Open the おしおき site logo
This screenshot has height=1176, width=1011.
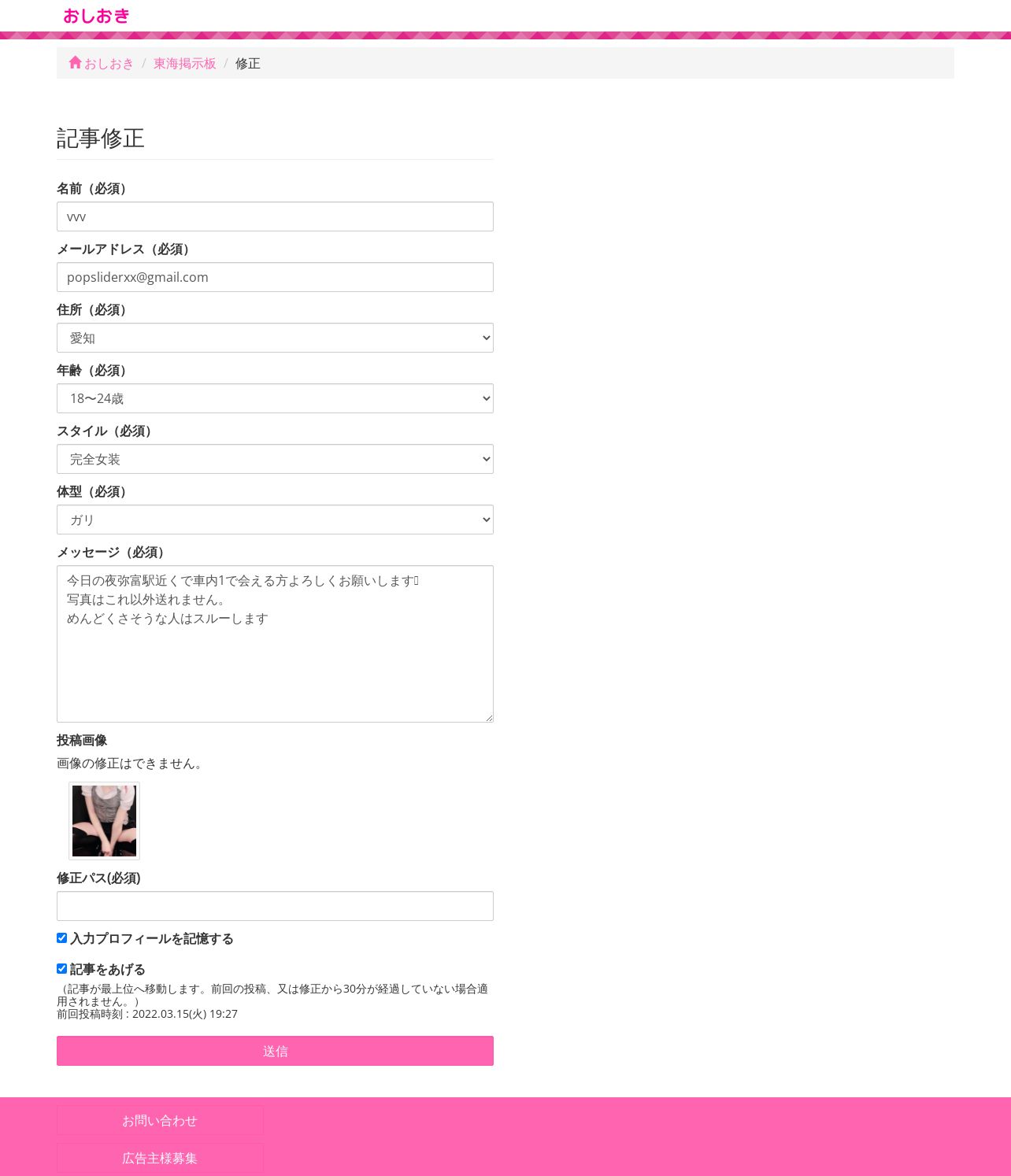point(96,16)
